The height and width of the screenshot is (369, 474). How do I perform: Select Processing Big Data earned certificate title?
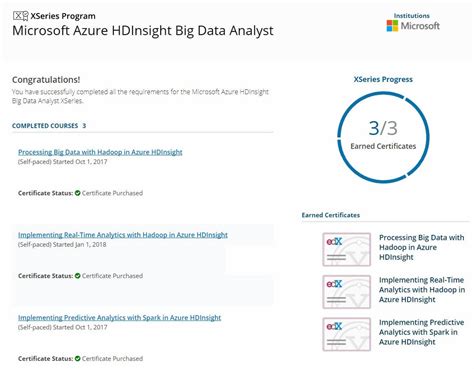pyautogui.click(x=421, y=247)
